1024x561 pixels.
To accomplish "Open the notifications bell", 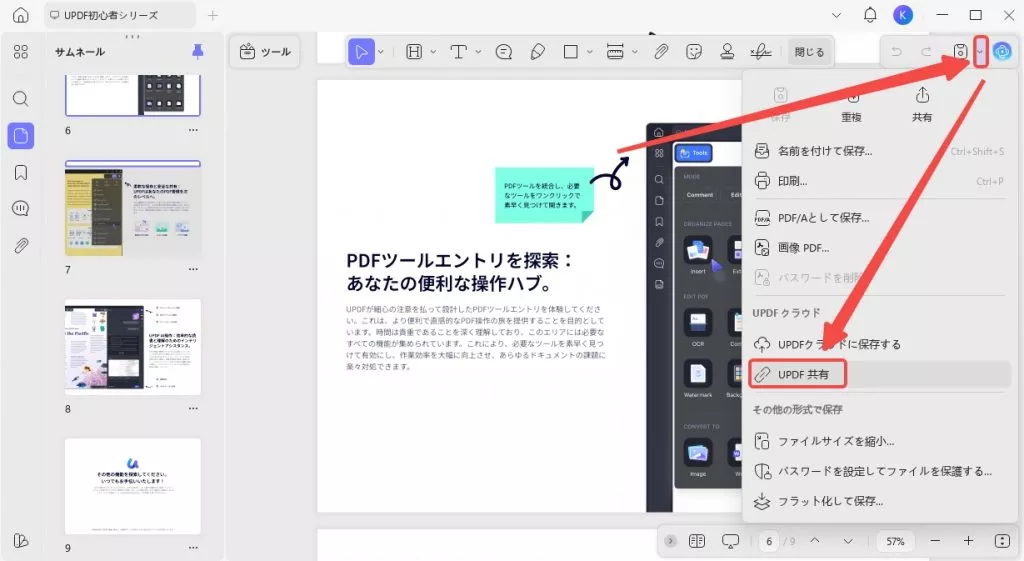I will [x=870, y=15].
